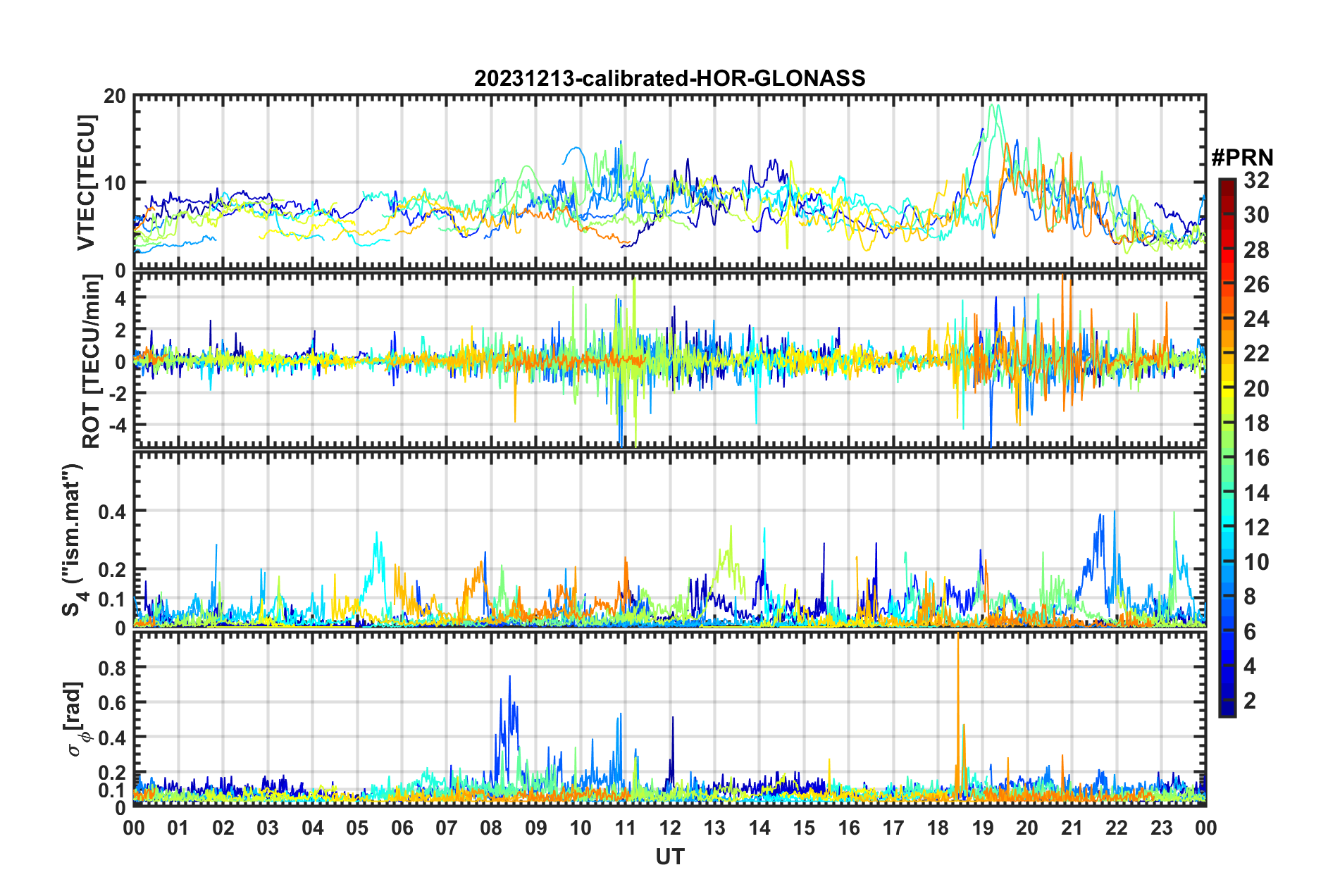Image resolution: width=1340 pixels, height=896 pixels.
Task: Click x-axis tick label 01
Action: coord(178,828)
